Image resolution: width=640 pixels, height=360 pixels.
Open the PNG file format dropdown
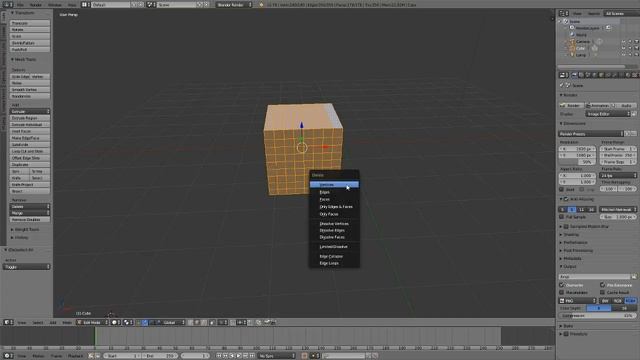(x=579, y=301)
